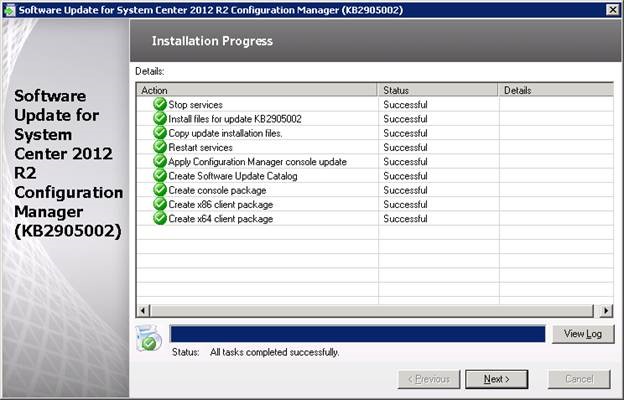Viewport: 624px width, 400px height.
Task: Click the green check icon beside Stop services
Action: point(160,104)
